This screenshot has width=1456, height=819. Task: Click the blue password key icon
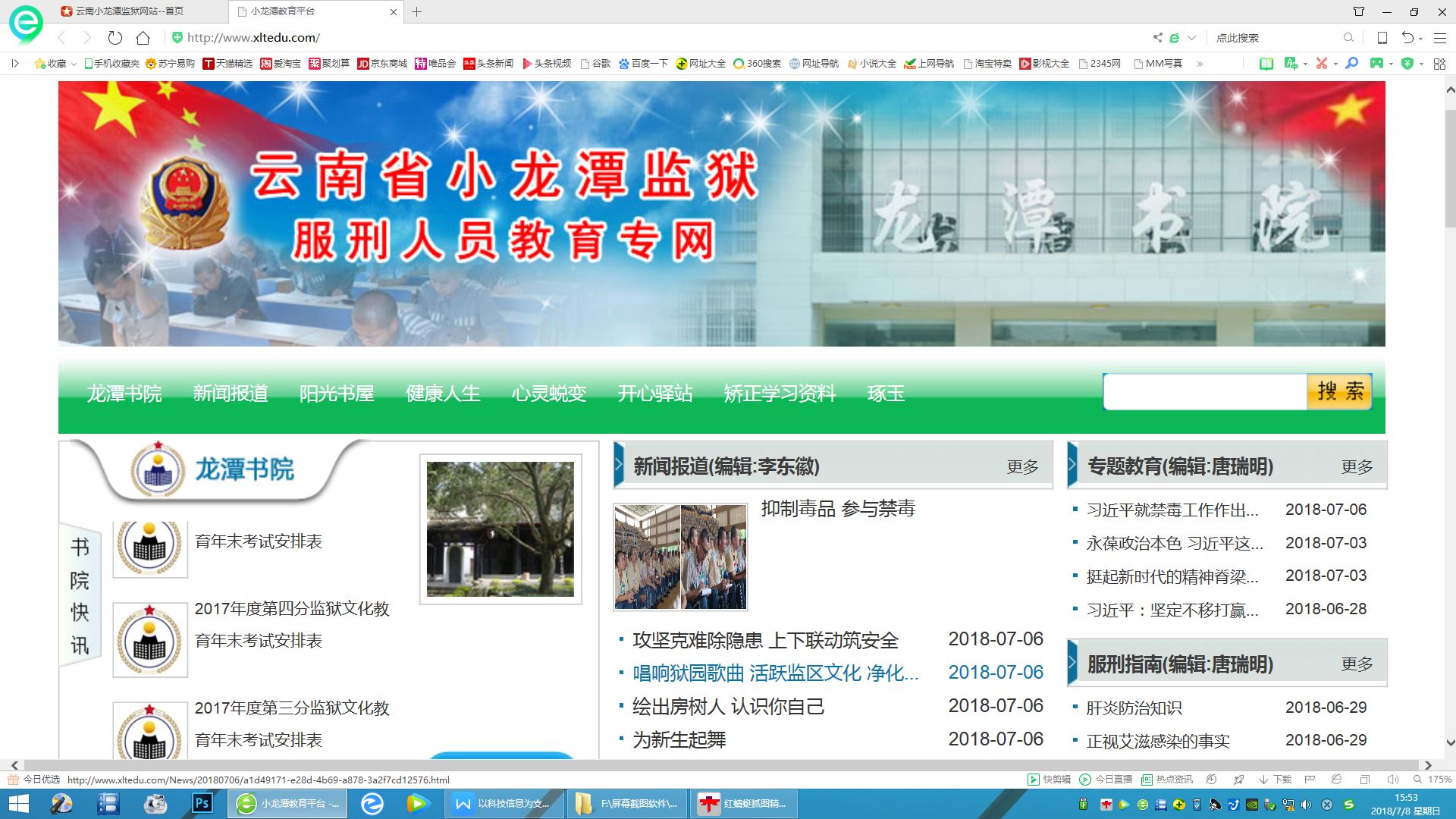tap(1351, 64)
